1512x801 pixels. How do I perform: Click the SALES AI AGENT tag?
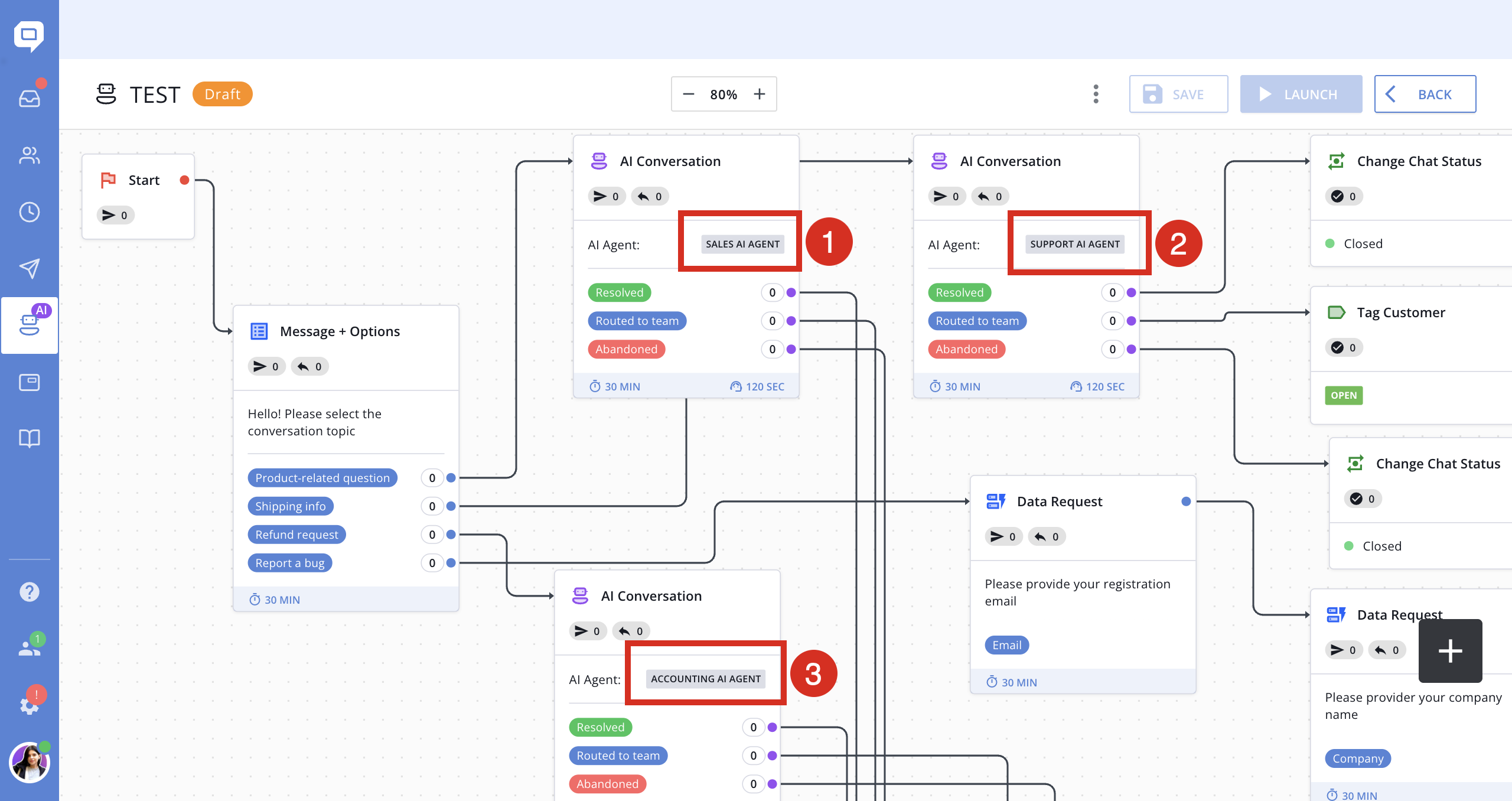pos(742,244)
